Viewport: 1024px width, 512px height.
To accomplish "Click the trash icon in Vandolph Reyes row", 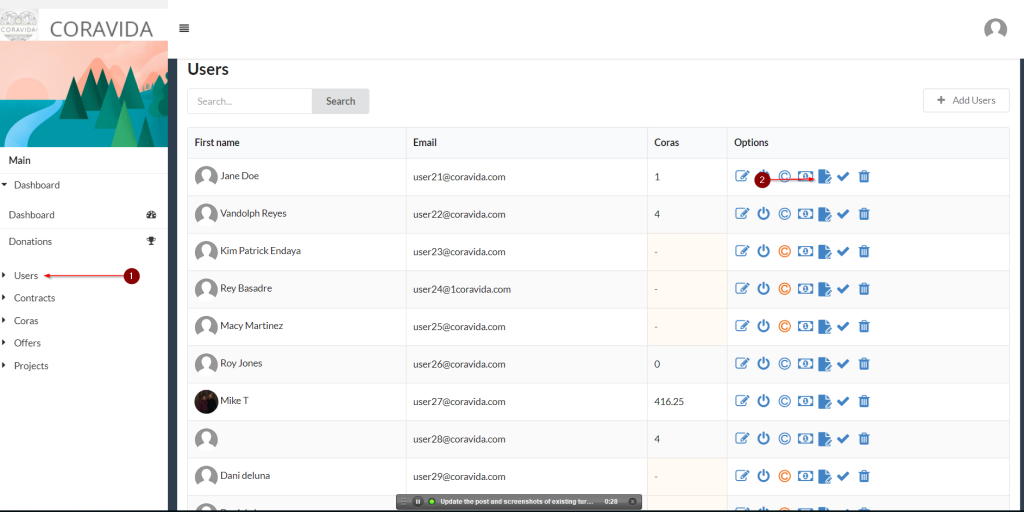I will coord(864,214).
